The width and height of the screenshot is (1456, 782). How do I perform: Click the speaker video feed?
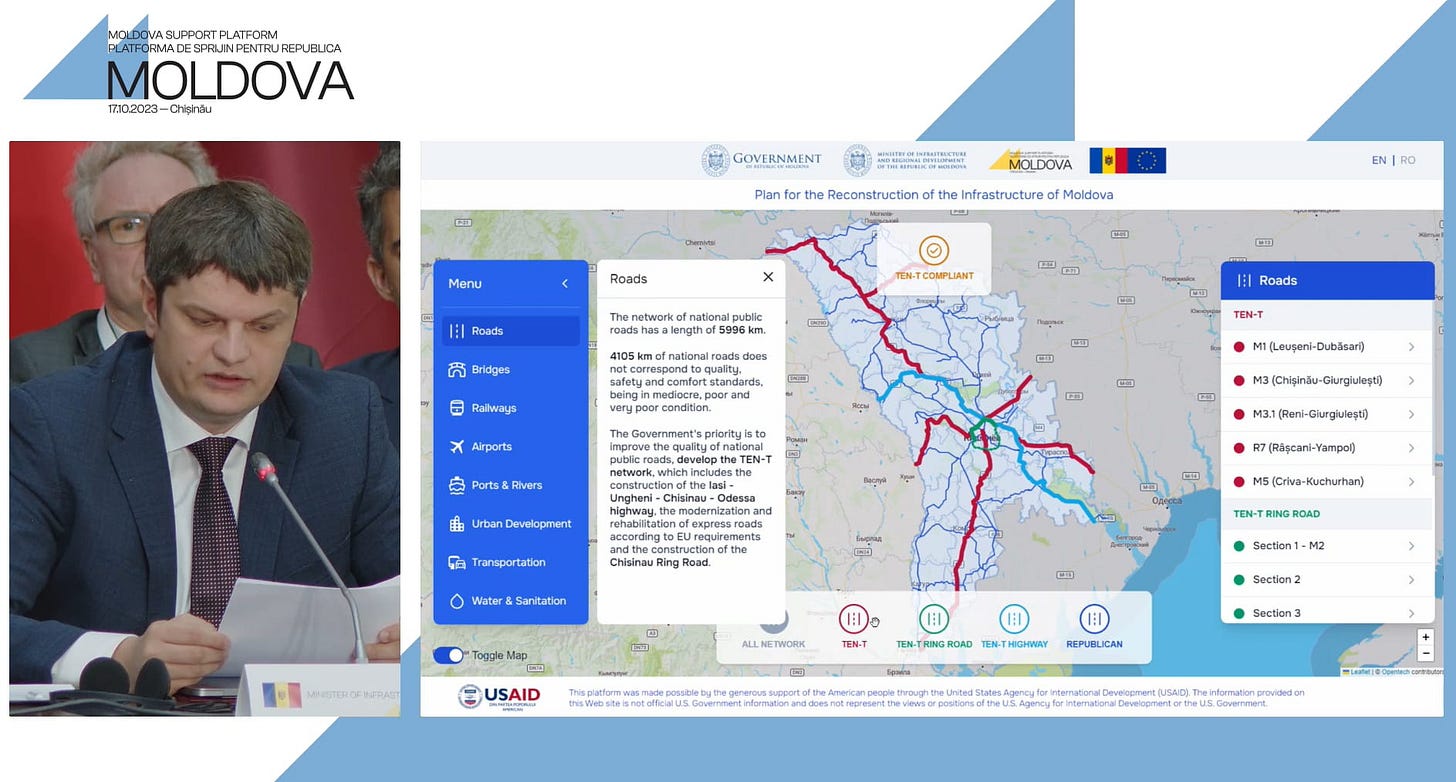[x=205, y=428]
